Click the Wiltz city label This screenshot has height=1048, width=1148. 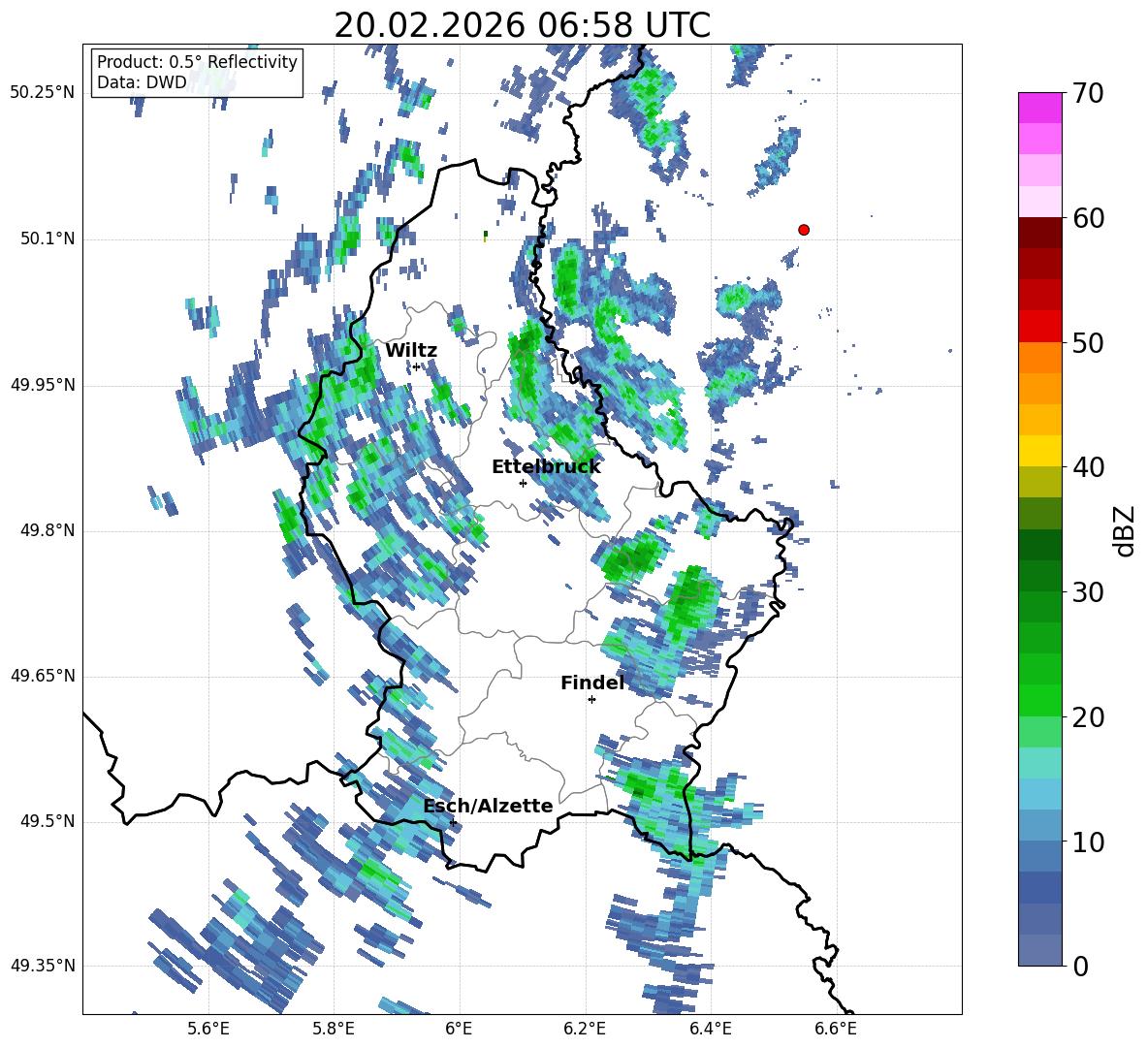point(411,351)
